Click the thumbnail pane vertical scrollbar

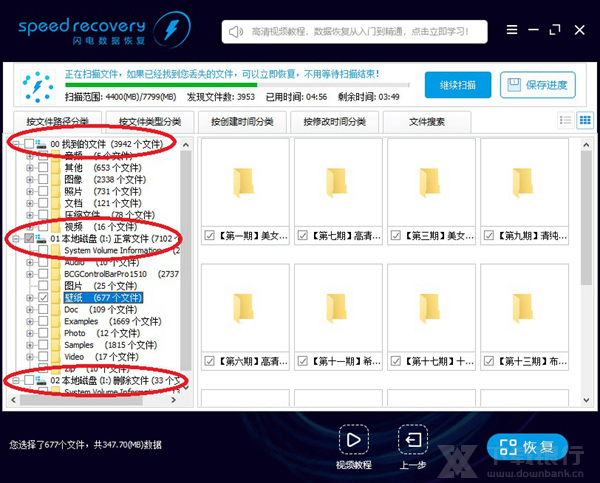click(586, 217)
